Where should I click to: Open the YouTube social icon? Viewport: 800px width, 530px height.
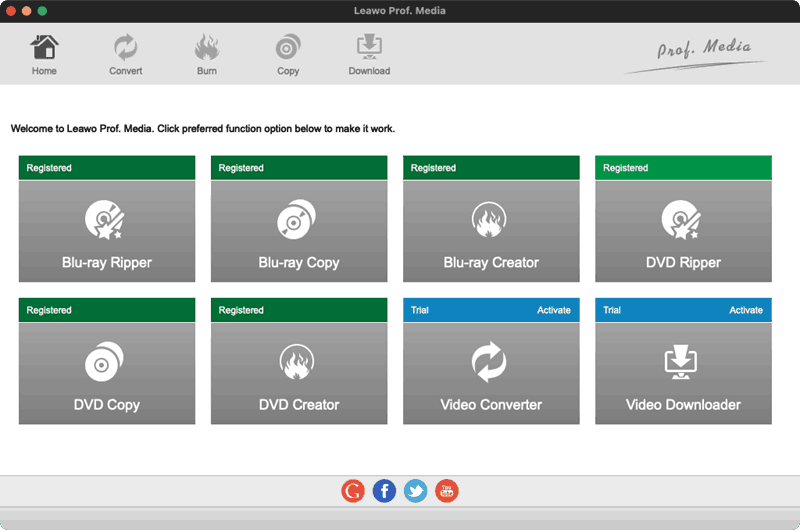click(x=447, y=491)
